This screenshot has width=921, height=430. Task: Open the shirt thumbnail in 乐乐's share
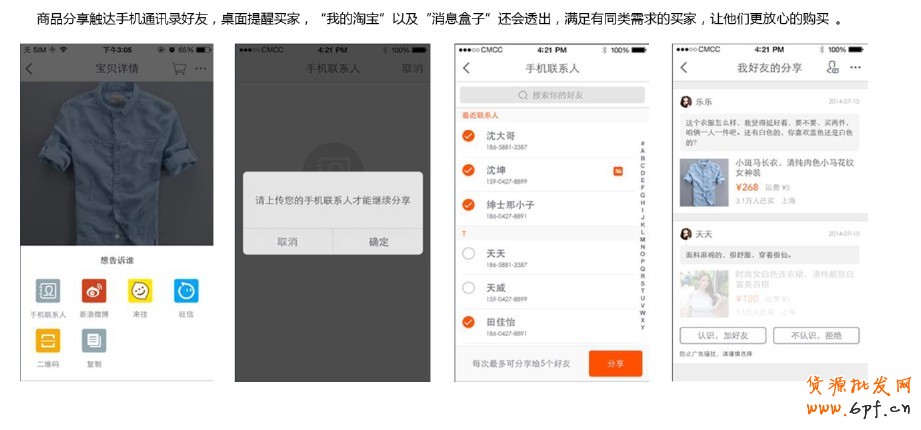pos(700,182)
